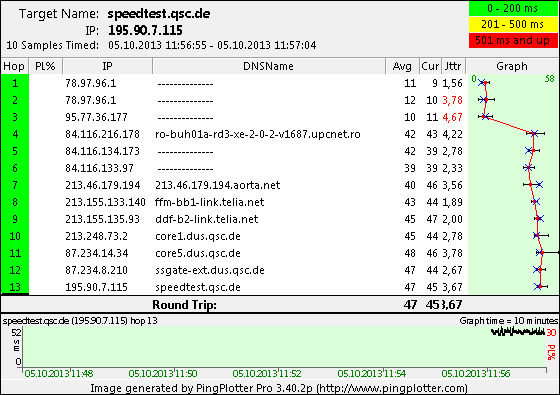
Task: Click hop 13 green number cell
Action: tap(15, 287)
